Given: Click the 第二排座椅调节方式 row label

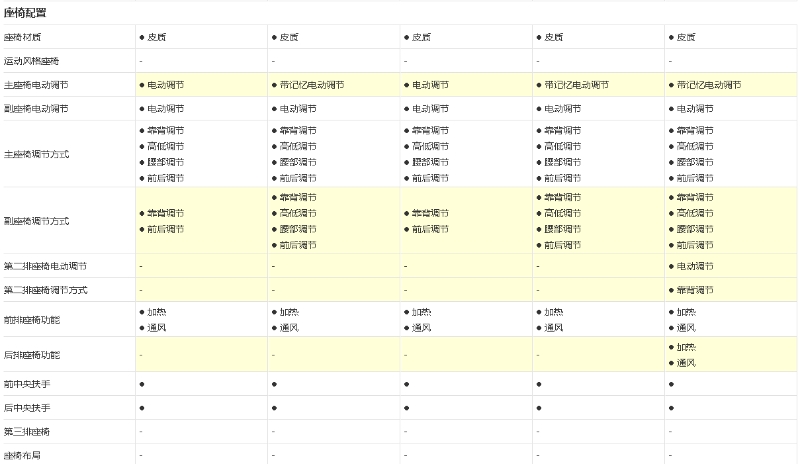Looking at the screenshot, I should [x=45, y=290].
